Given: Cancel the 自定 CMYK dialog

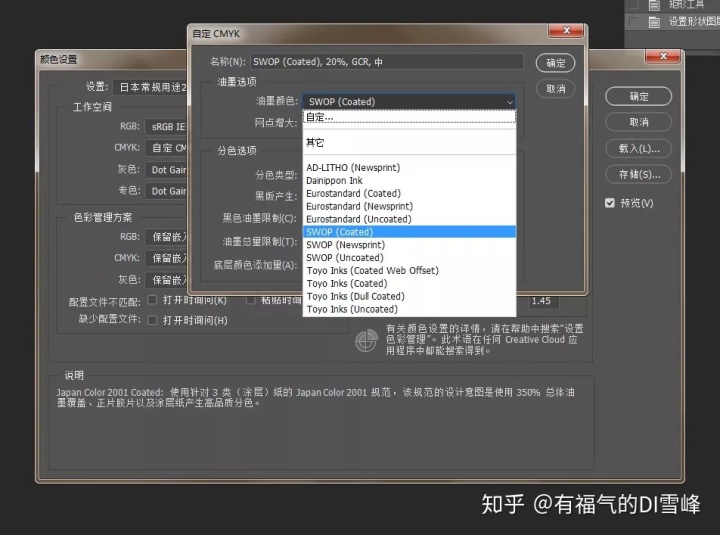Looking at the screenshot, I should [555, 89].
